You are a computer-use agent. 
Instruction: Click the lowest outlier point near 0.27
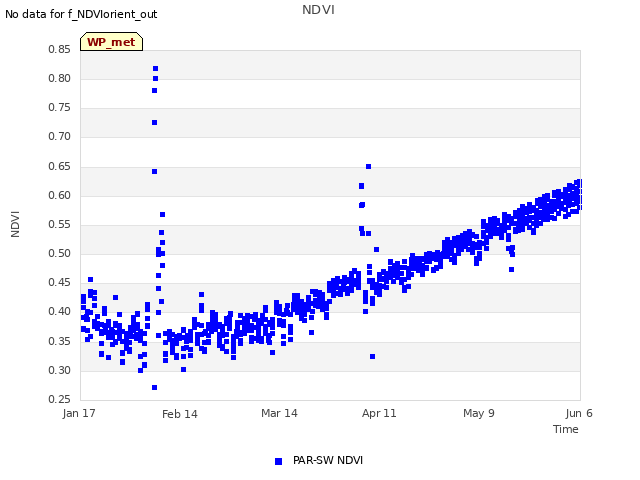click(x=154, y=387)
